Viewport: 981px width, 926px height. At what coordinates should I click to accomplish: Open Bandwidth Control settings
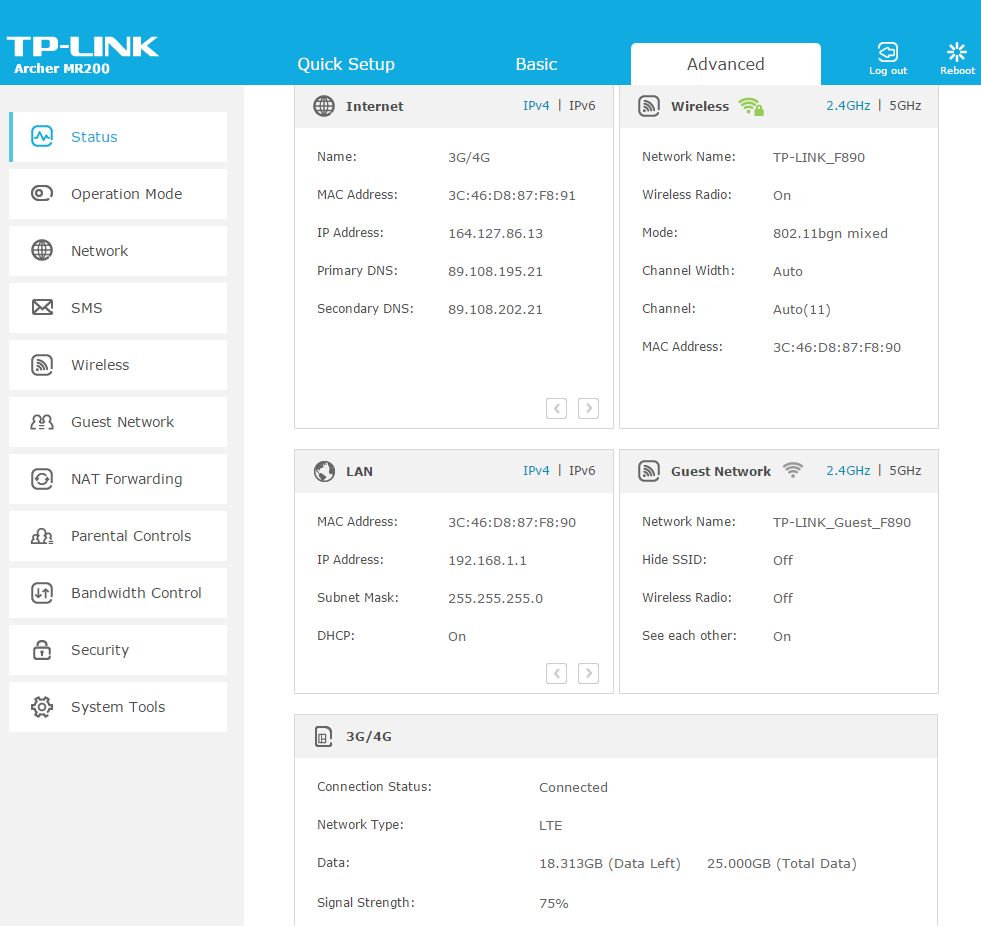pyautogui.click(x=118, y=593)
